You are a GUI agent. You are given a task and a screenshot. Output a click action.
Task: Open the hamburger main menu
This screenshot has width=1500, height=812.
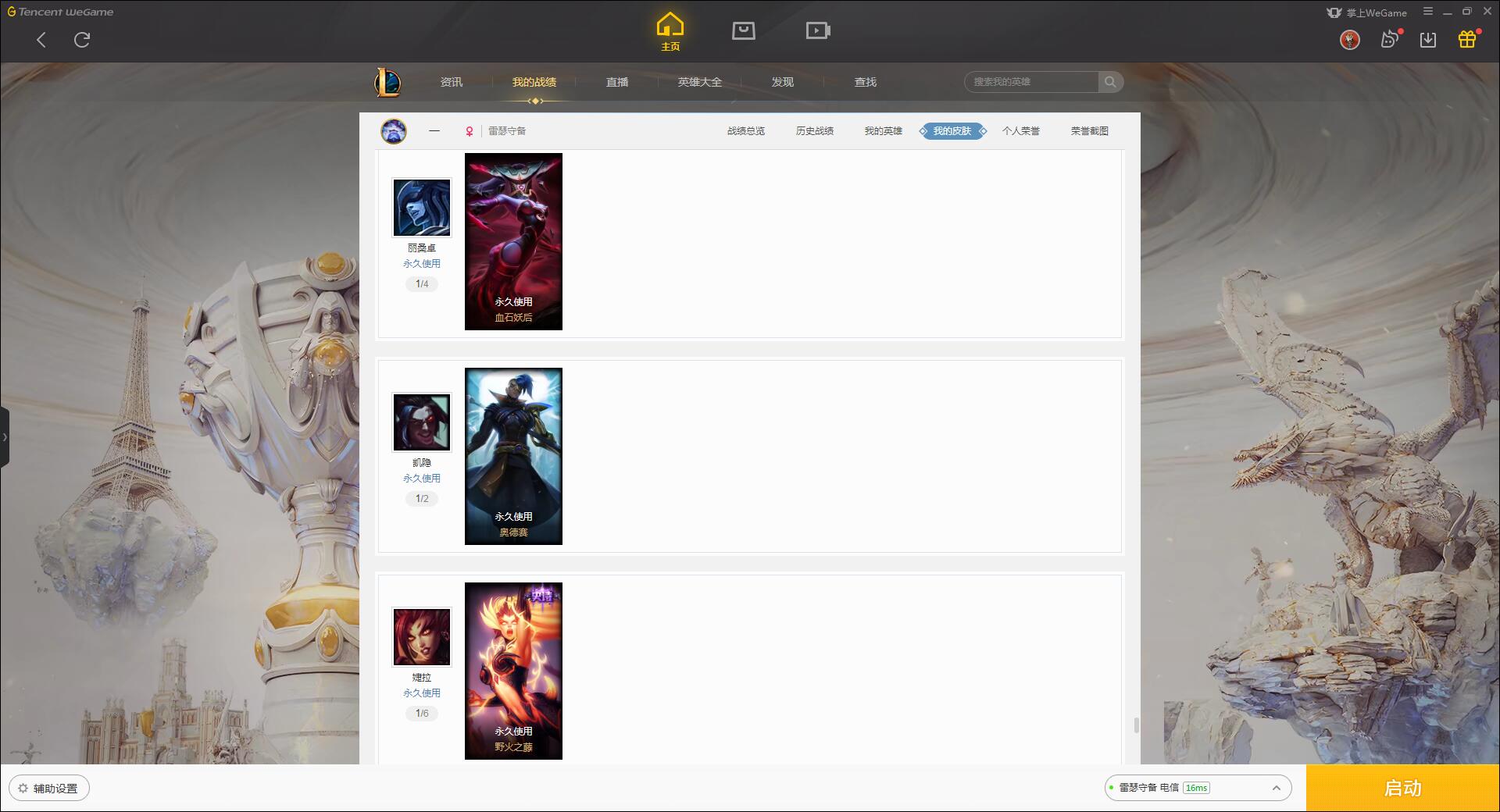(1428, 12)
